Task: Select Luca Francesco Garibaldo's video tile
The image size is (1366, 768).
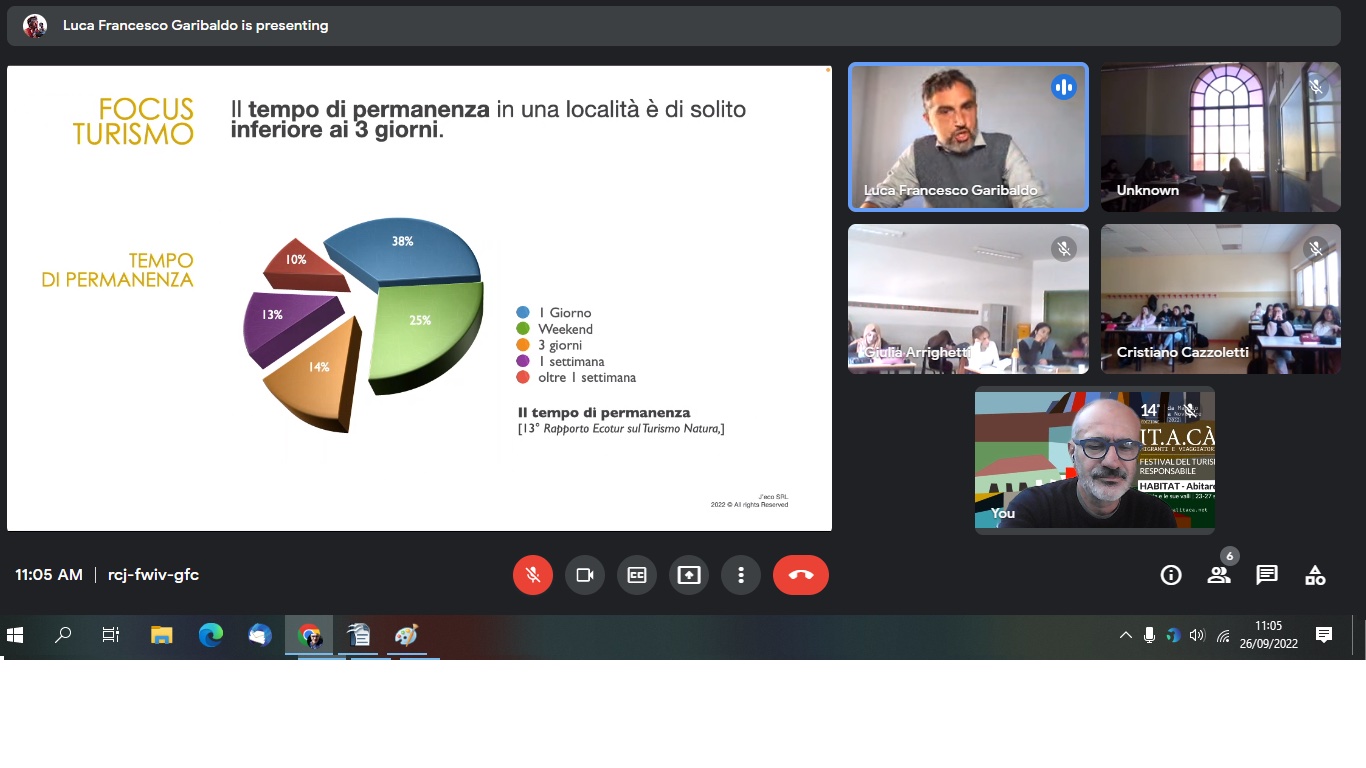Action: [x=968, y=137]
